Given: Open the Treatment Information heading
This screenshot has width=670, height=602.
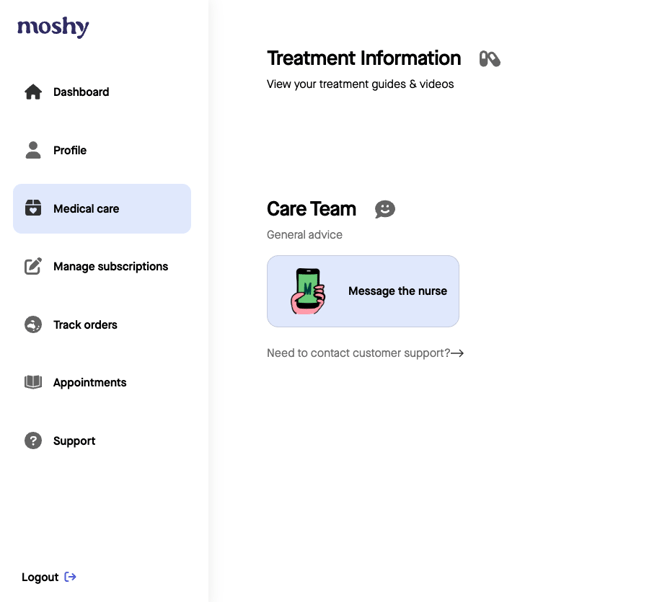Looking at the screenshot, I should tap(364, 58).
